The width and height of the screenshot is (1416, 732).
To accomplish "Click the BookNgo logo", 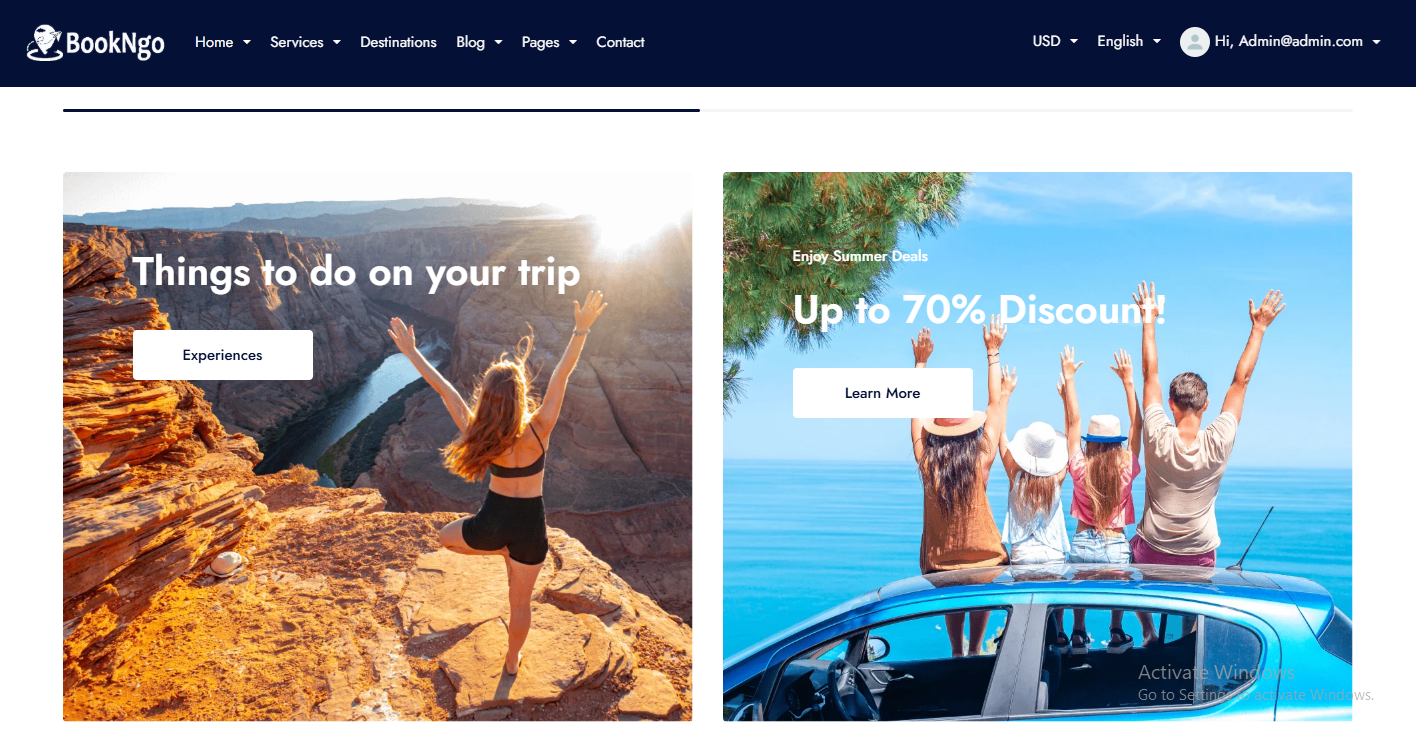I will pos(96,42).
